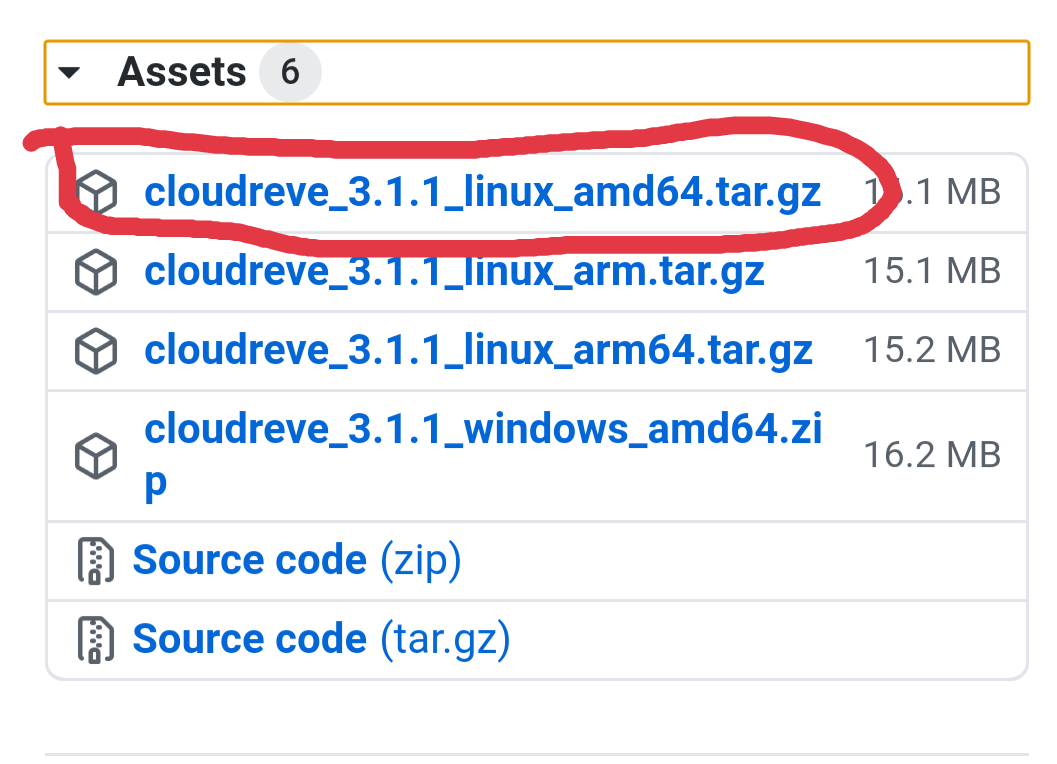Click the package icon beside cloudreve_3.1.1_linux_amd64.tar.gz

point(97,191)
